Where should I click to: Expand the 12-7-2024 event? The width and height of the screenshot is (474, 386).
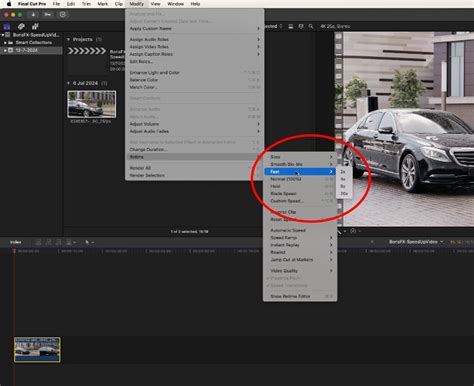click(5, 50)
